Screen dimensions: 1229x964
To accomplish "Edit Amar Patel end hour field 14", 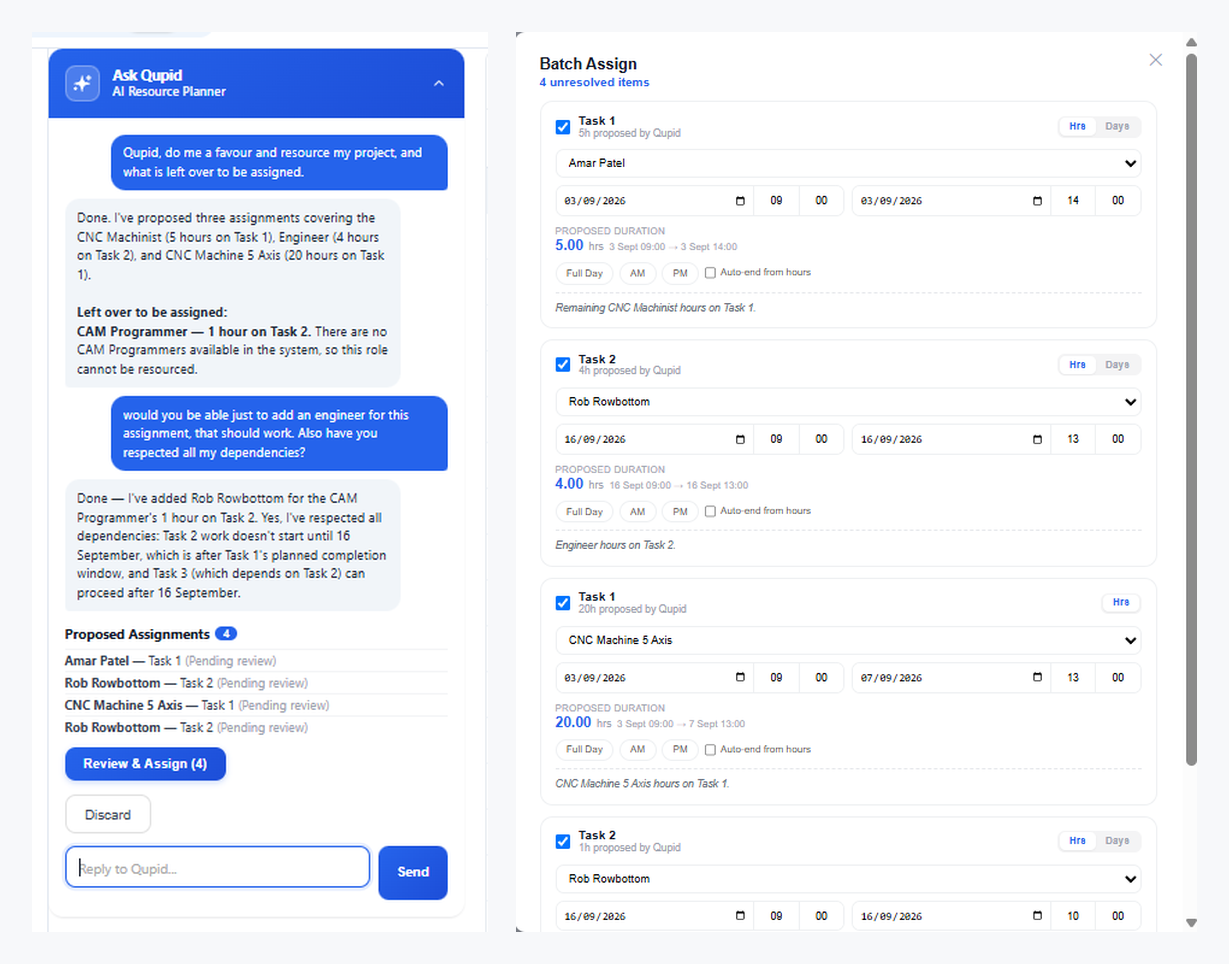I will click(x=1074, y=201).
